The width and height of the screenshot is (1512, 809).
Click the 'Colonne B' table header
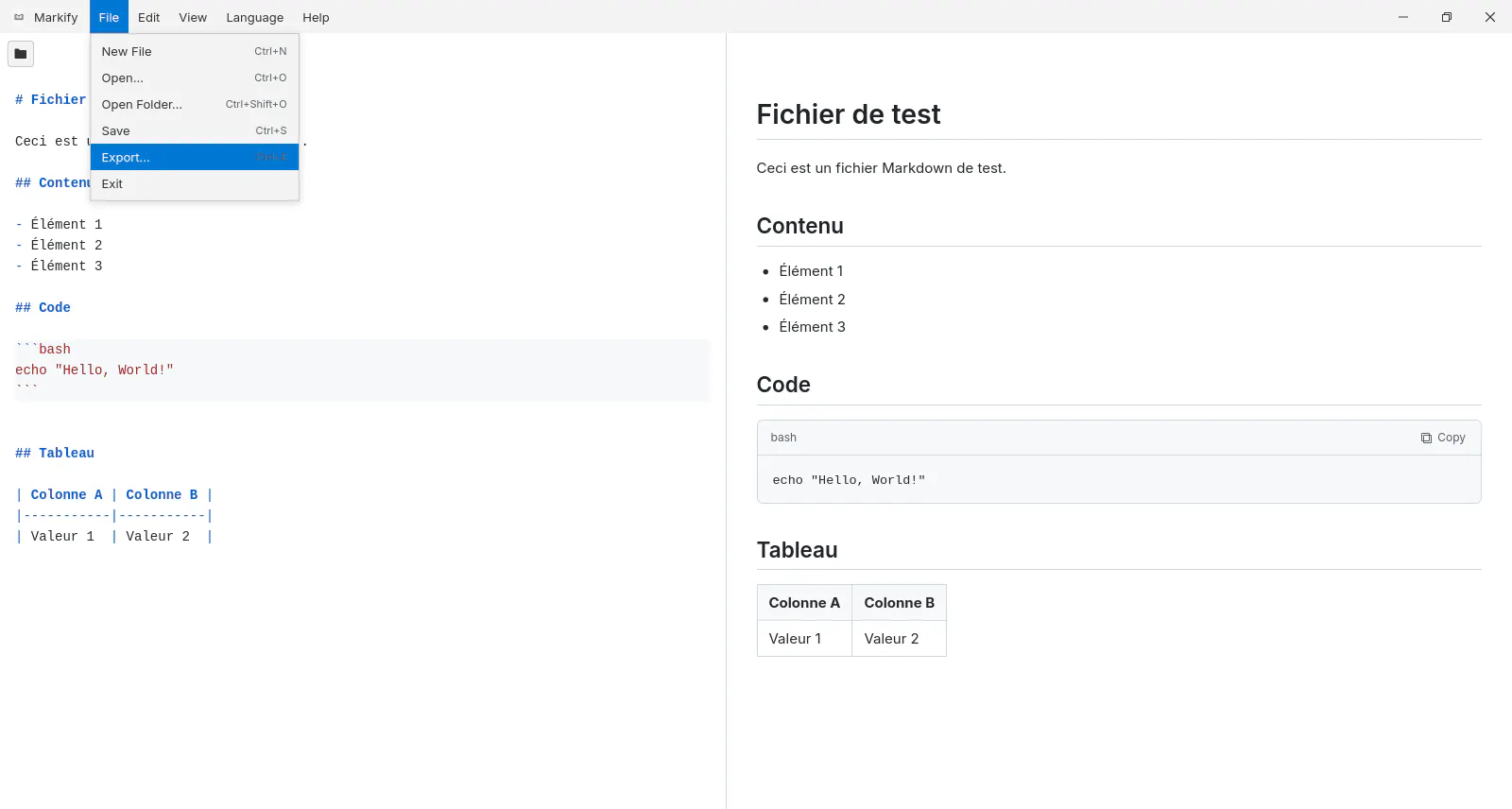point(899,603)
